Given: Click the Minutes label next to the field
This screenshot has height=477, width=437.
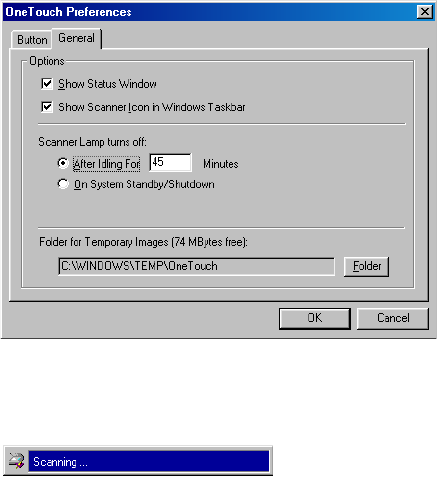Looking at the screenshot, I should tap(221, 164).
